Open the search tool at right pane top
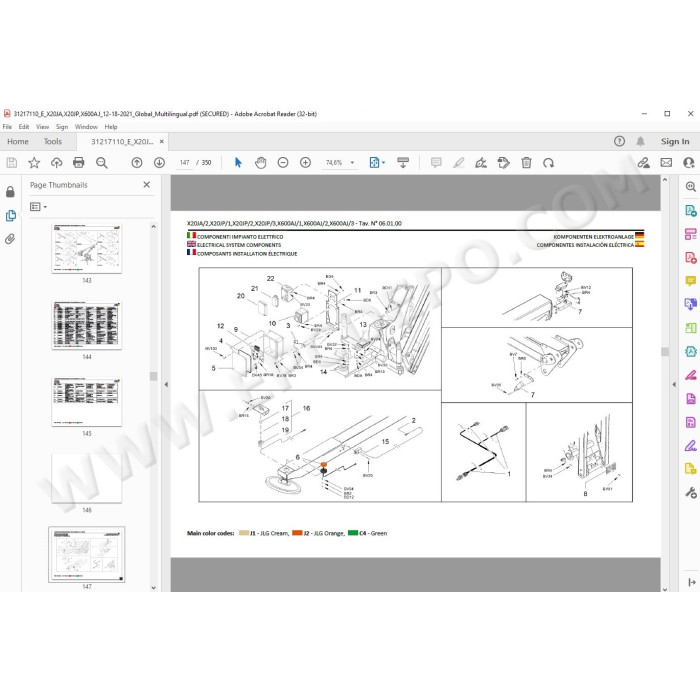Screen dimensions: 700x700 [x=691, y=187]
